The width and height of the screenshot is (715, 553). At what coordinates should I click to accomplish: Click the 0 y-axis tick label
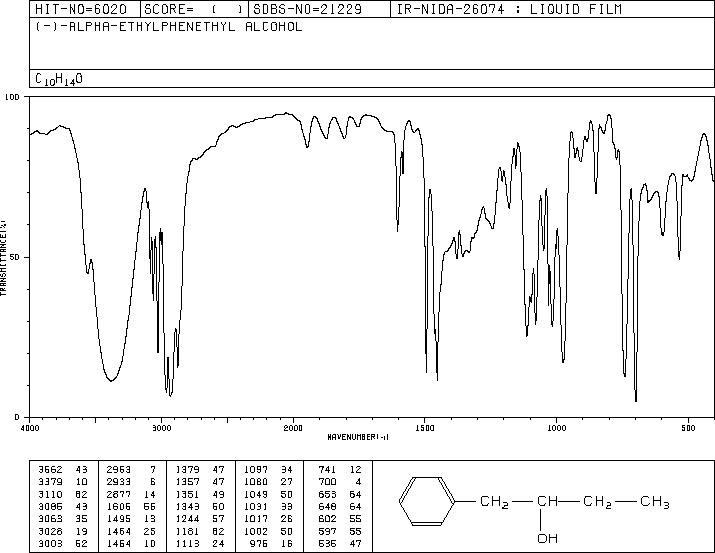coord(17,417)
